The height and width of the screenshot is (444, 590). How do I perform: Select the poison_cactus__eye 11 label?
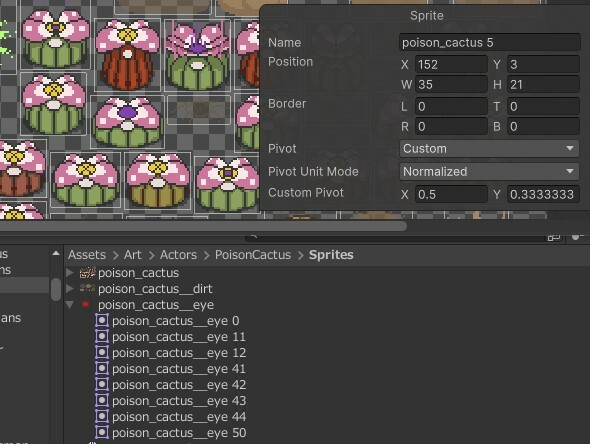(179, 337)
